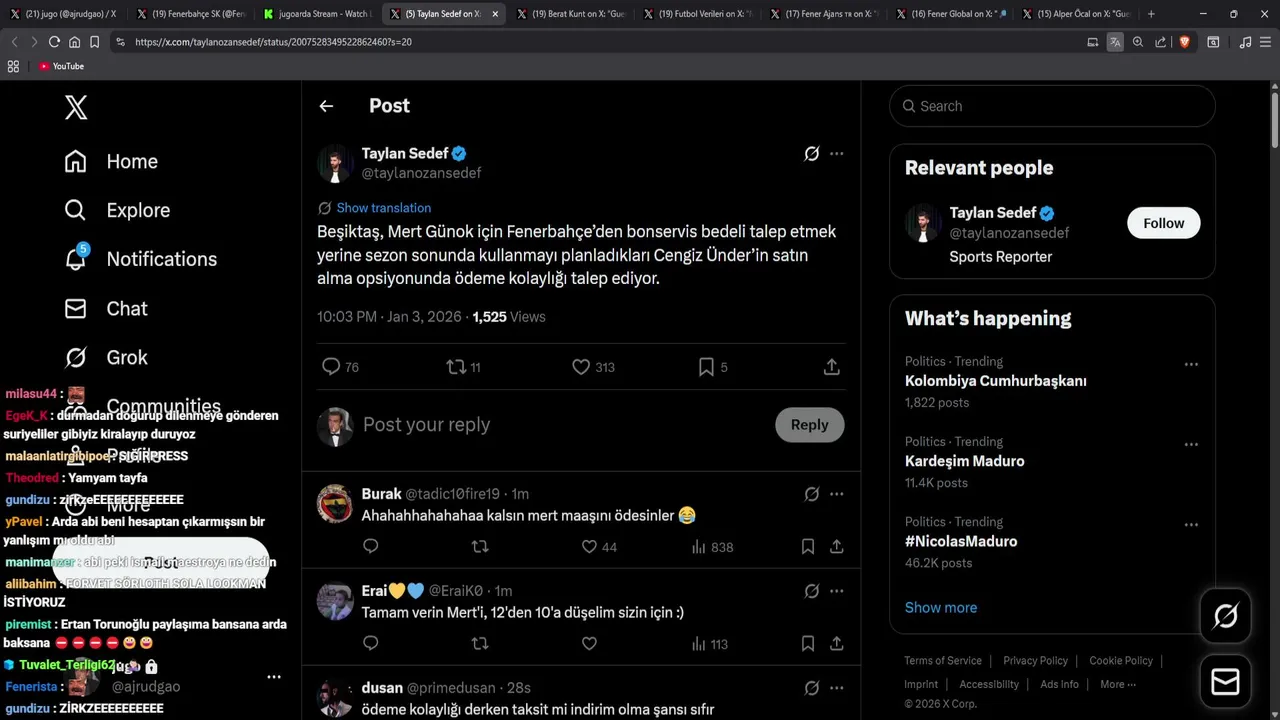
Task: Open Taylan Sedef's profile avatar on the post
Action: click(x=335, y=163)
